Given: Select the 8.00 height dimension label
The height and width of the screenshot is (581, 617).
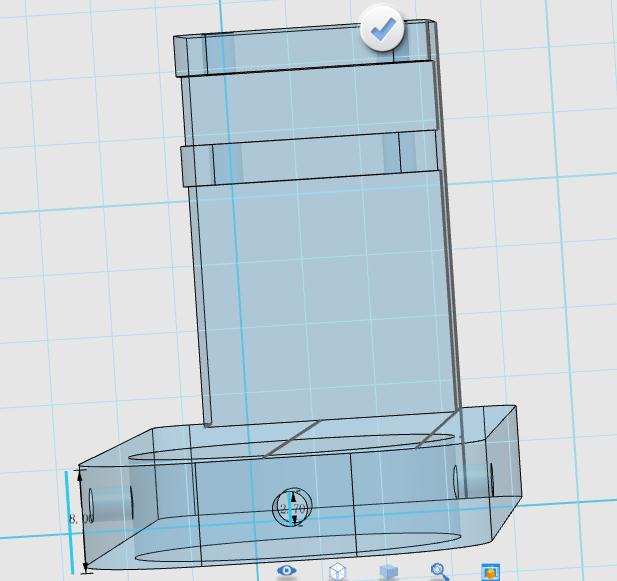Looking at the screenshot, I should click(x=77, y=519).
